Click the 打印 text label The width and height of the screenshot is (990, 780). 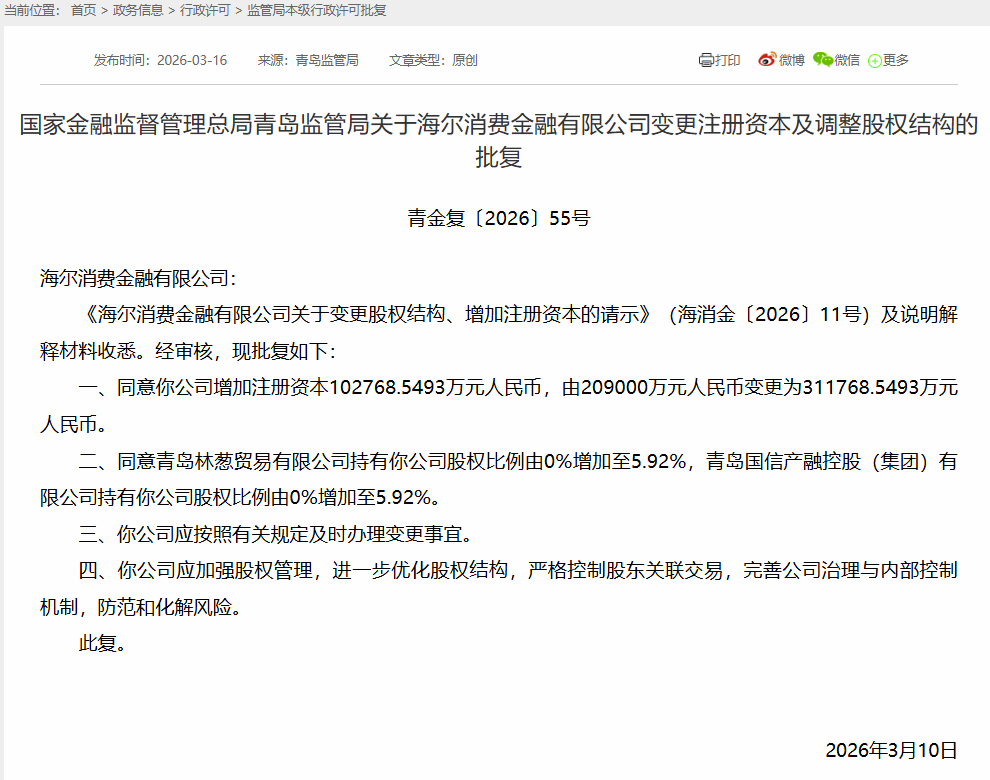tap(728, 60)
